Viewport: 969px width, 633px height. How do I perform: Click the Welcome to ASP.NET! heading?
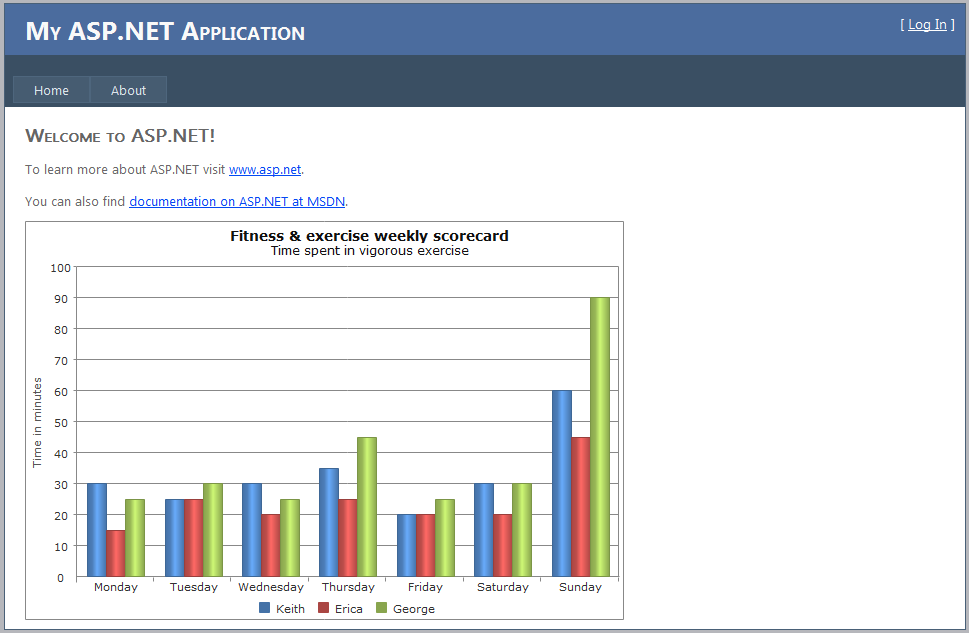[120, 136]
